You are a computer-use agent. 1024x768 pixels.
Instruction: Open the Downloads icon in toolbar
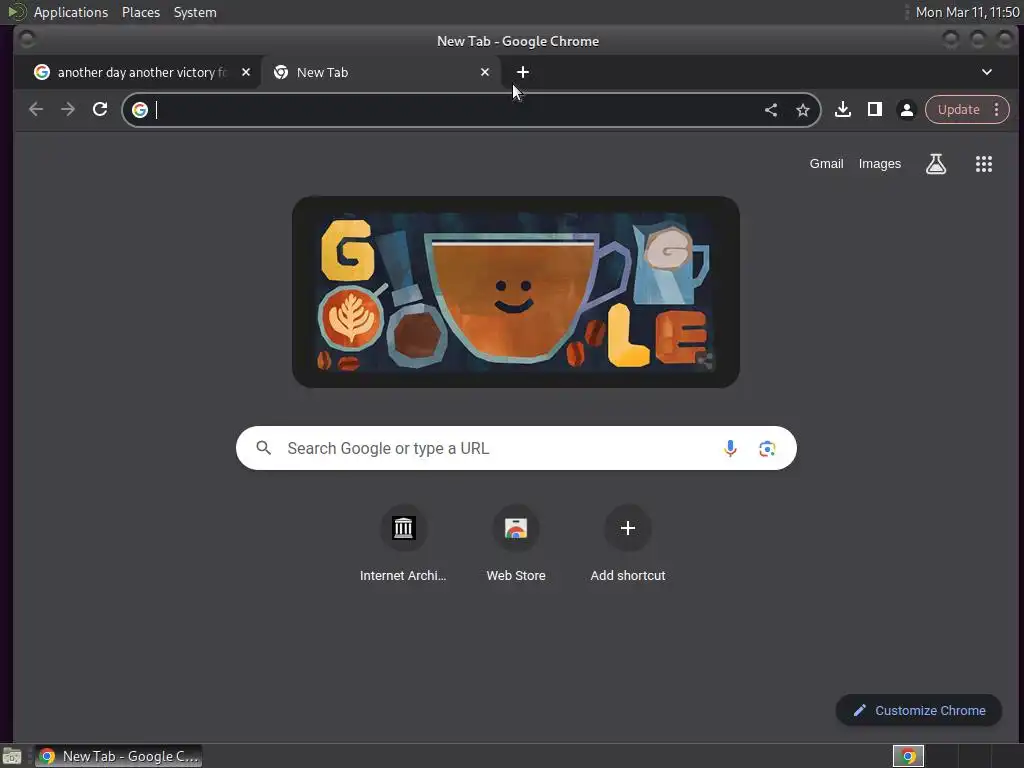842,109
